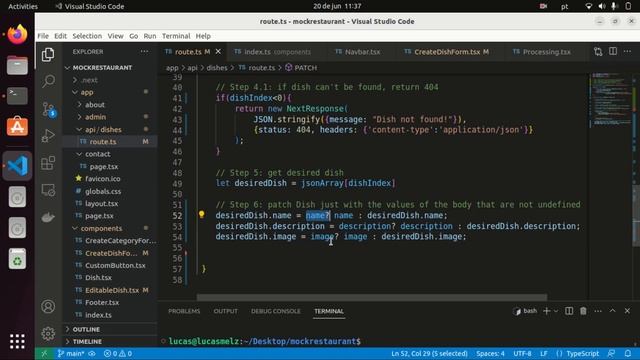
Task: Kill the terminal with trash icon
Action: tap(583, 311)
